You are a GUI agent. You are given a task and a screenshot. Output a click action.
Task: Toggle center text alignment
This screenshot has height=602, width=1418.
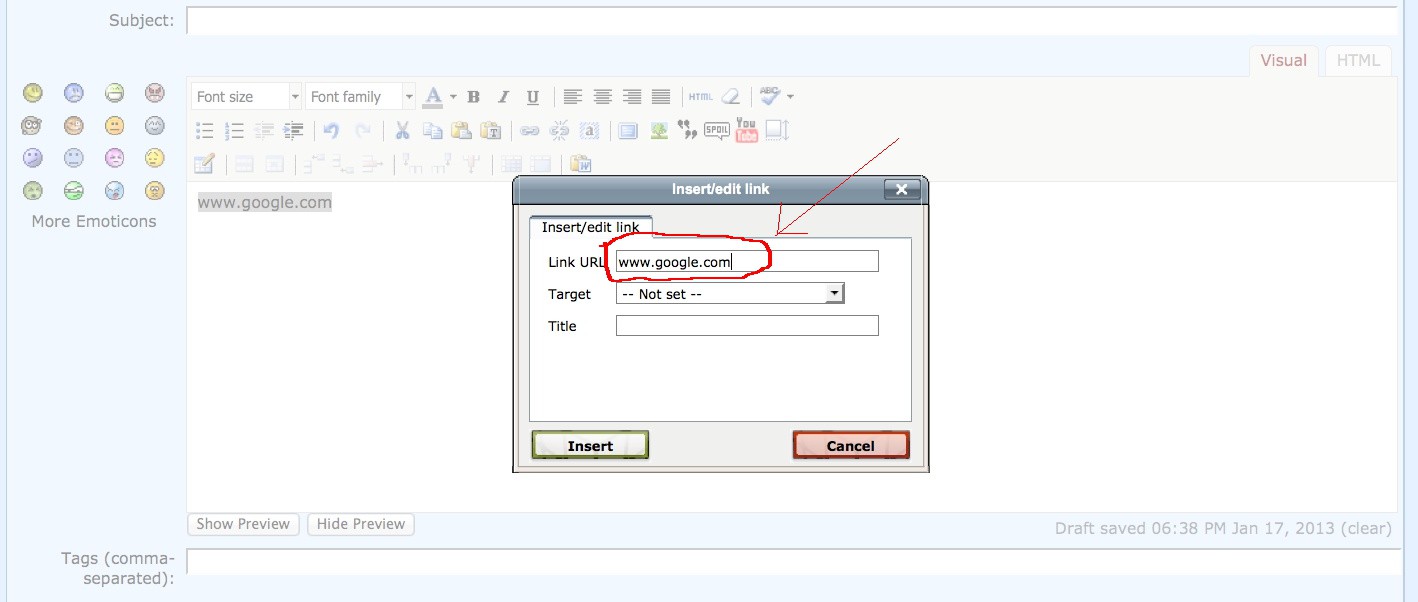(602, 97)
